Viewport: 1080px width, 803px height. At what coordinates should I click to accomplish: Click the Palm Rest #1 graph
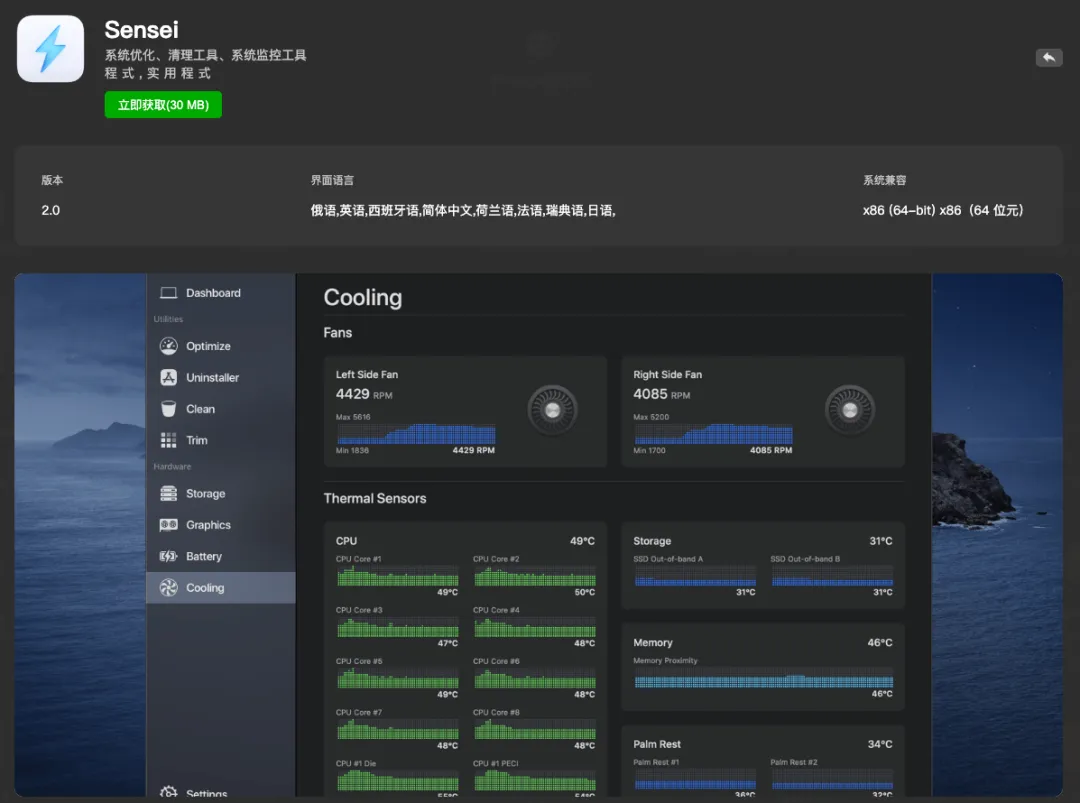coord(695,780)
